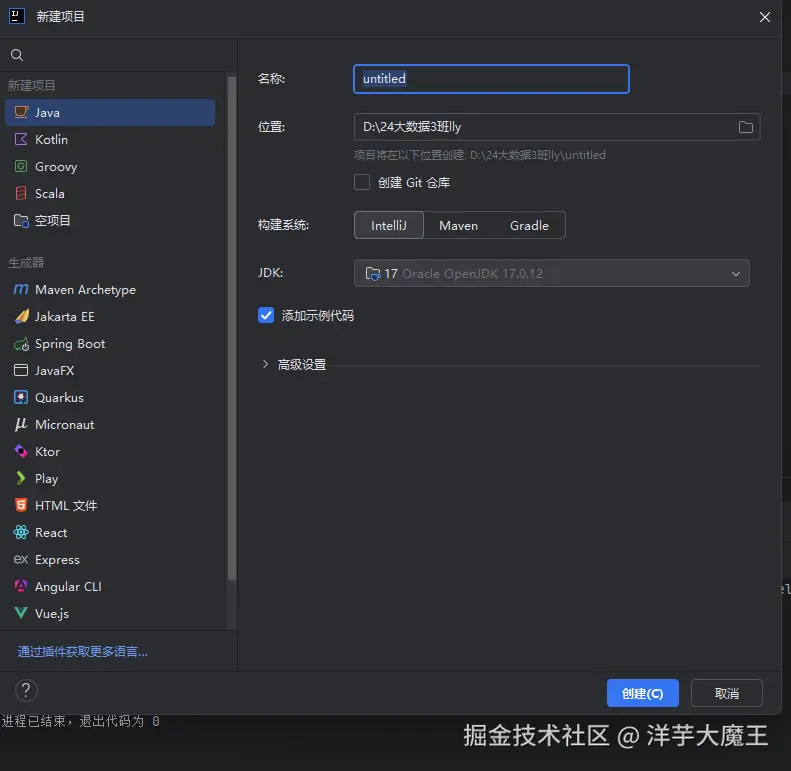791x771 pixels.
Task: Uncheck the 添加示例代码 checkbox
Action: 266,315
